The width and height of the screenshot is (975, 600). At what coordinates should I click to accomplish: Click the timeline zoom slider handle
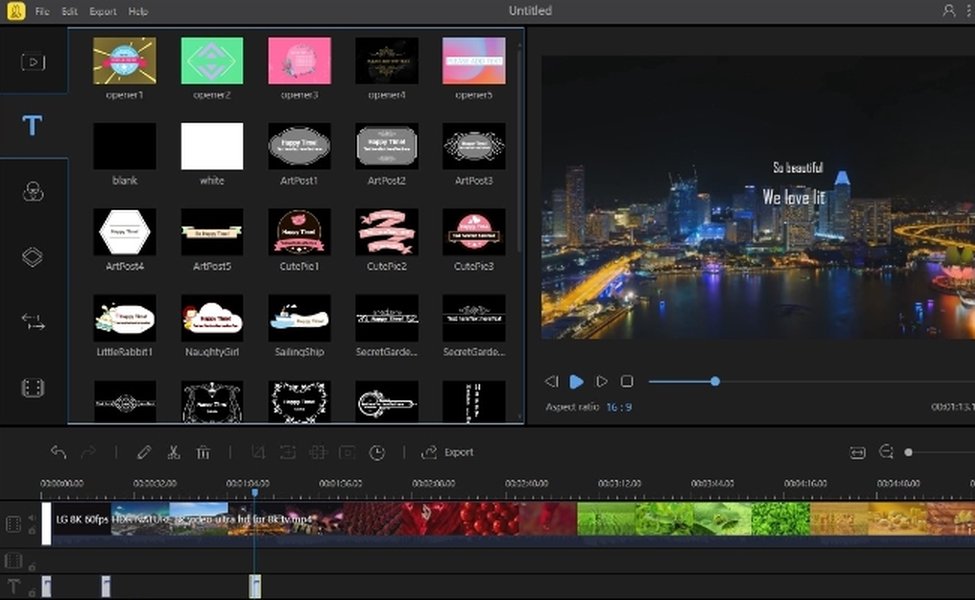(908, 452)
